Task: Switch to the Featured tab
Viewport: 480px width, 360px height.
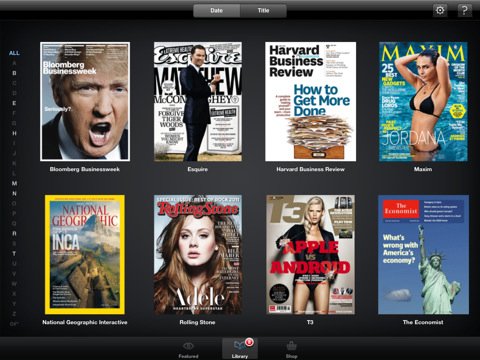Action: [188, 349]
